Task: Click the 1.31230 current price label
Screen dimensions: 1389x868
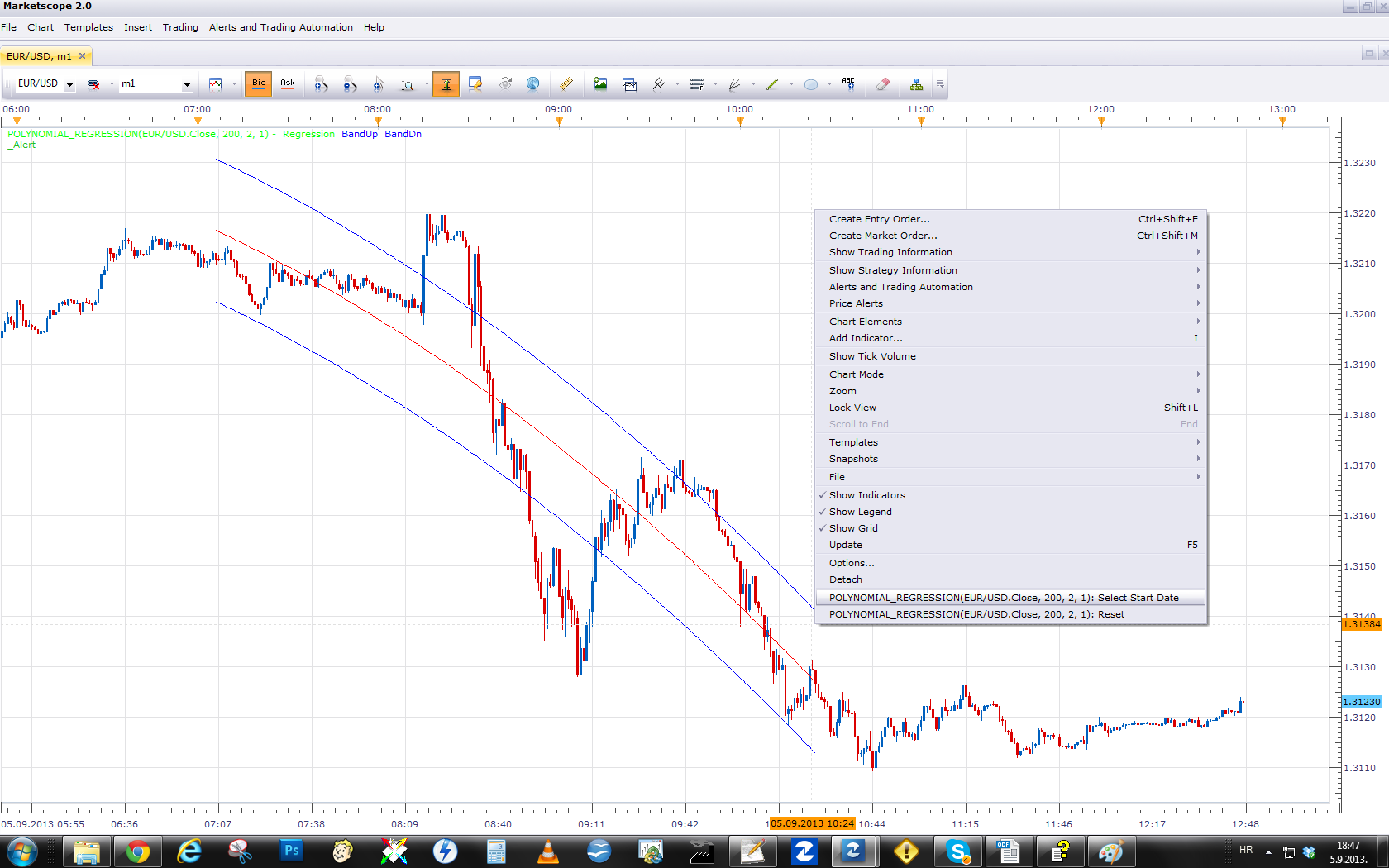Action: pyautogui.click(x=1361, y=702)
